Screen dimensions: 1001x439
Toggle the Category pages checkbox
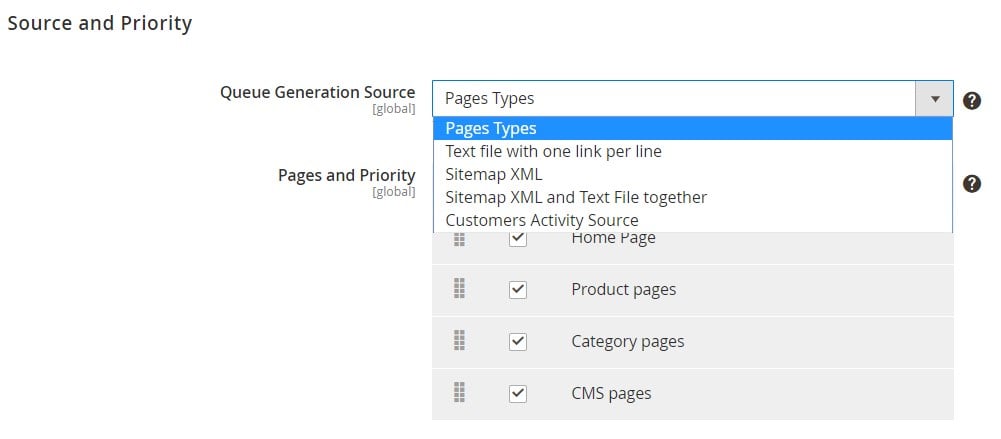pos(518,342)
